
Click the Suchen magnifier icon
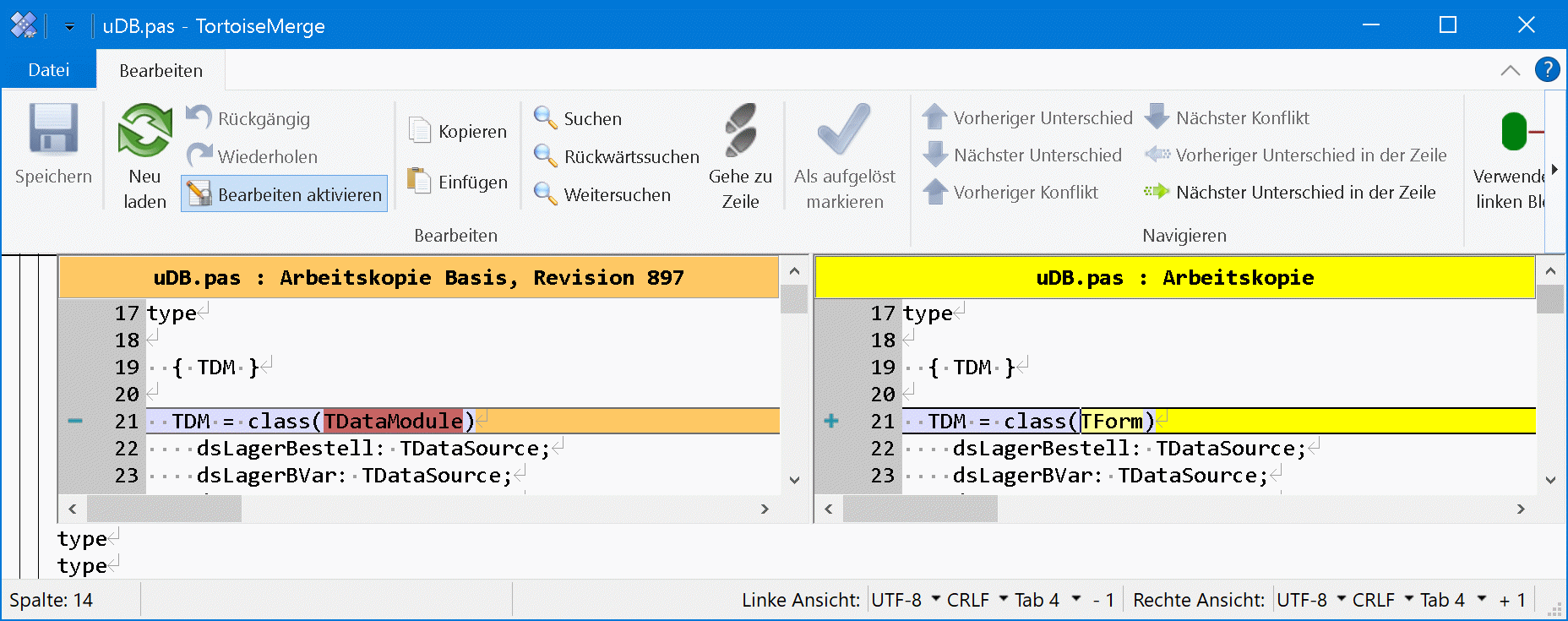click(546, 118)
